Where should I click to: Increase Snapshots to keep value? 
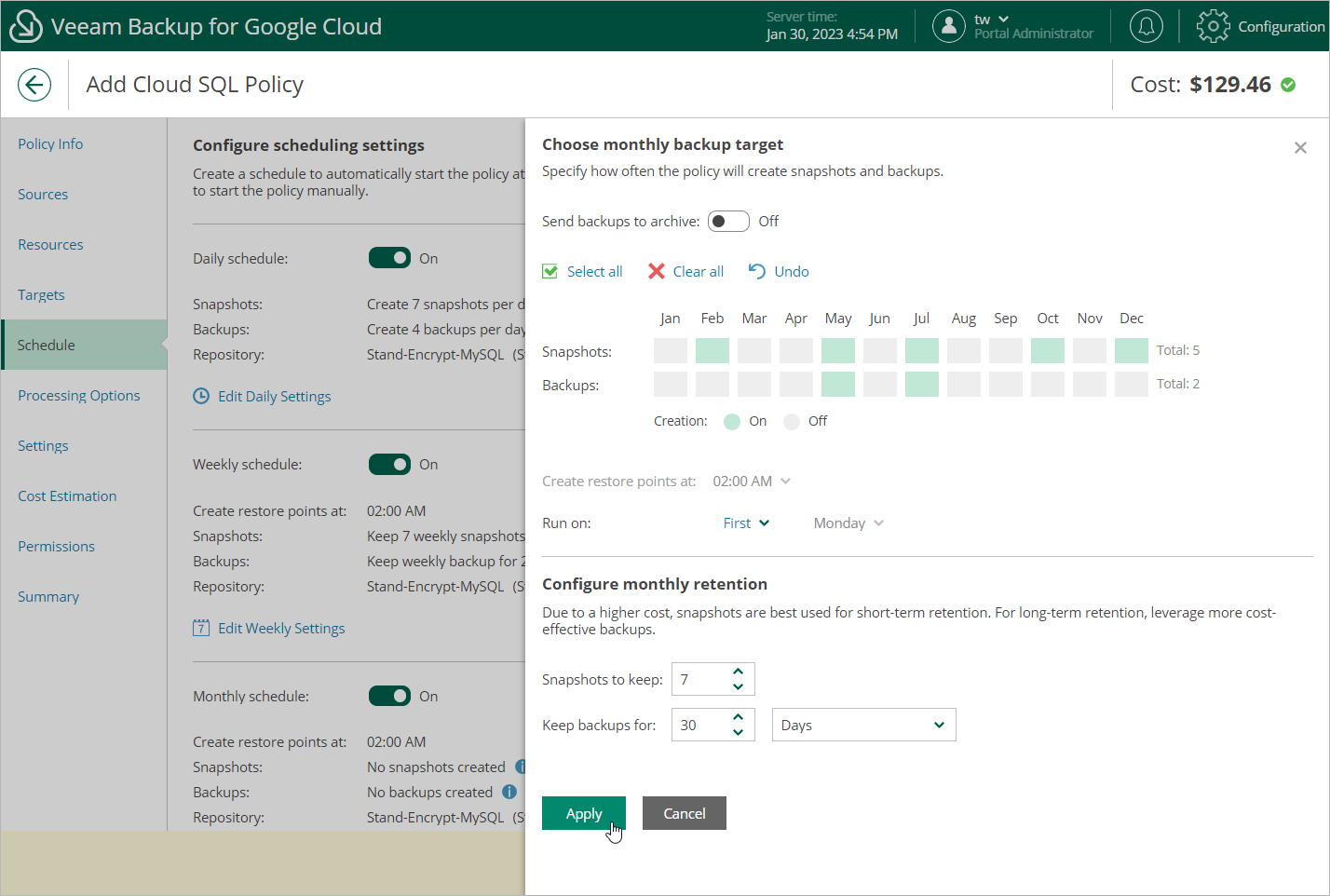tap(738, 671)
